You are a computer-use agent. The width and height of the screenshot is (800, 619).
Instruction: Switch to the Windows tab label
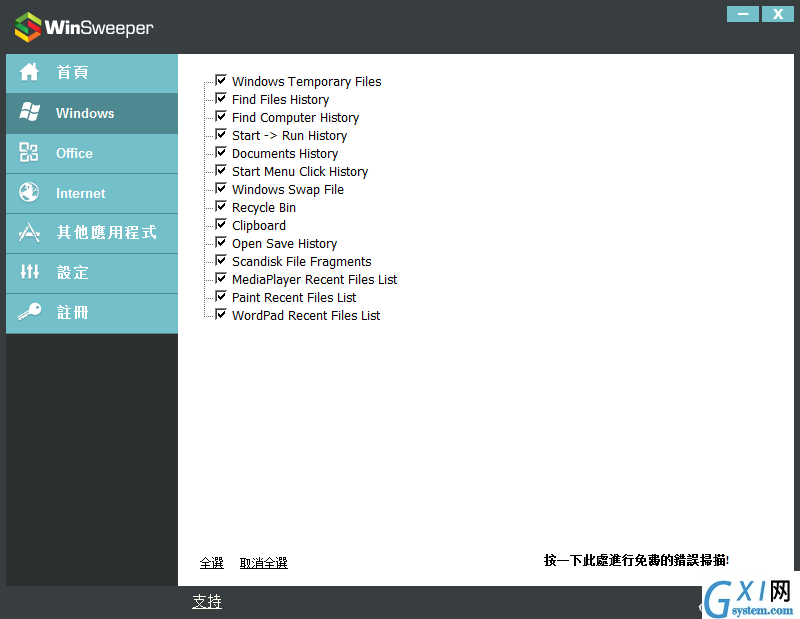85,113
